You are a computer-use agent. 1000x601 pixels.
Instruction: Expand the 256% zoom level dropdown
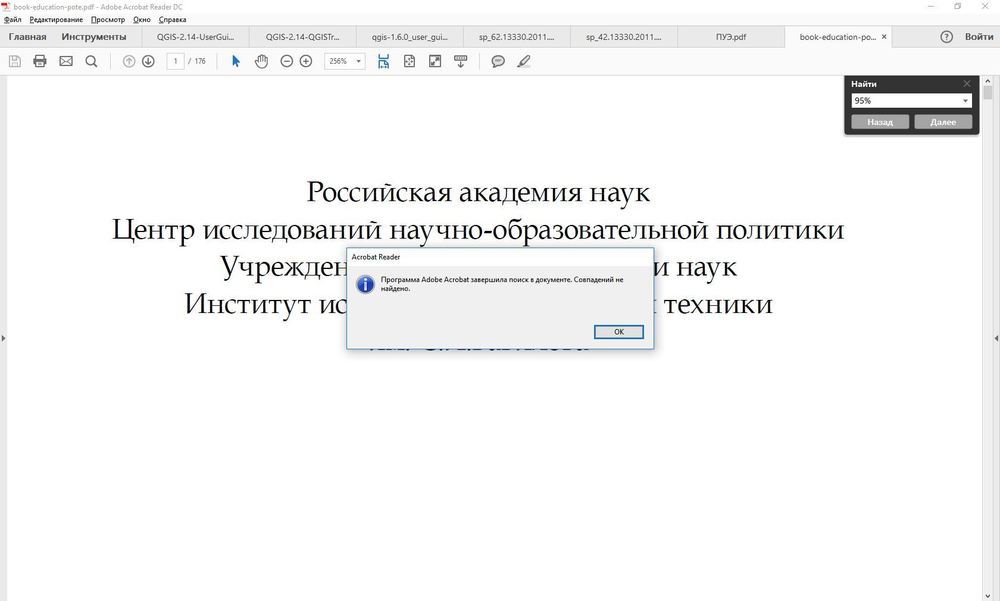pos(359,61)
